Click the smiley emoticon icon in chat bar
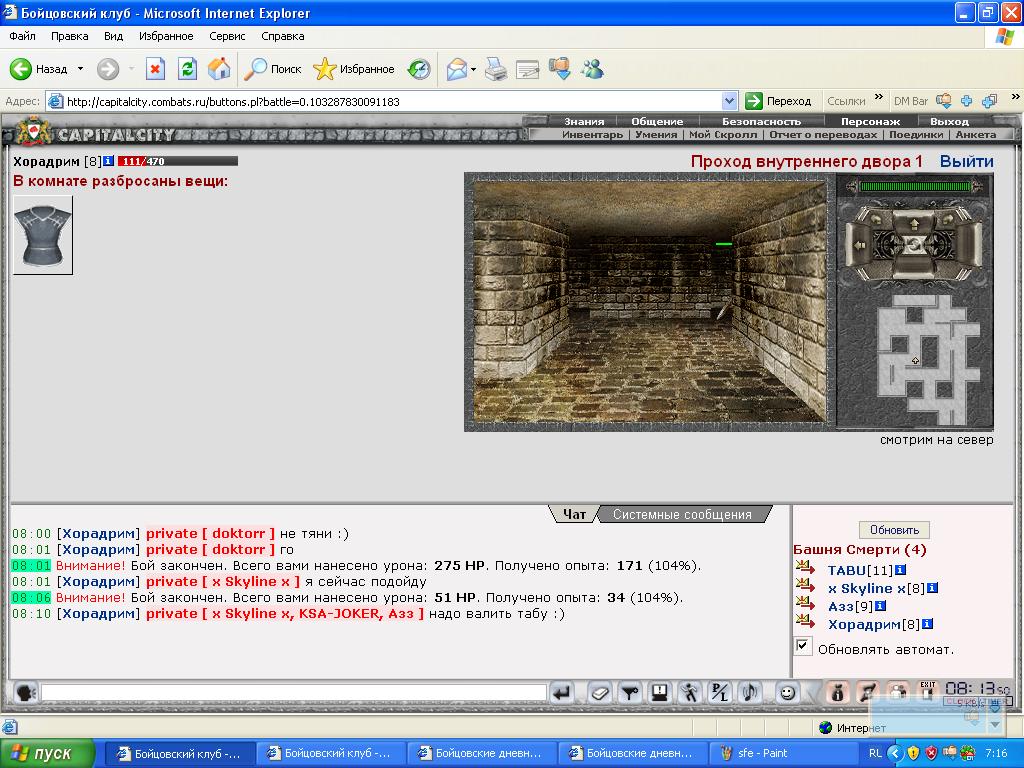The height and width of the screenshot is (768, 1024). coord(788,692)
